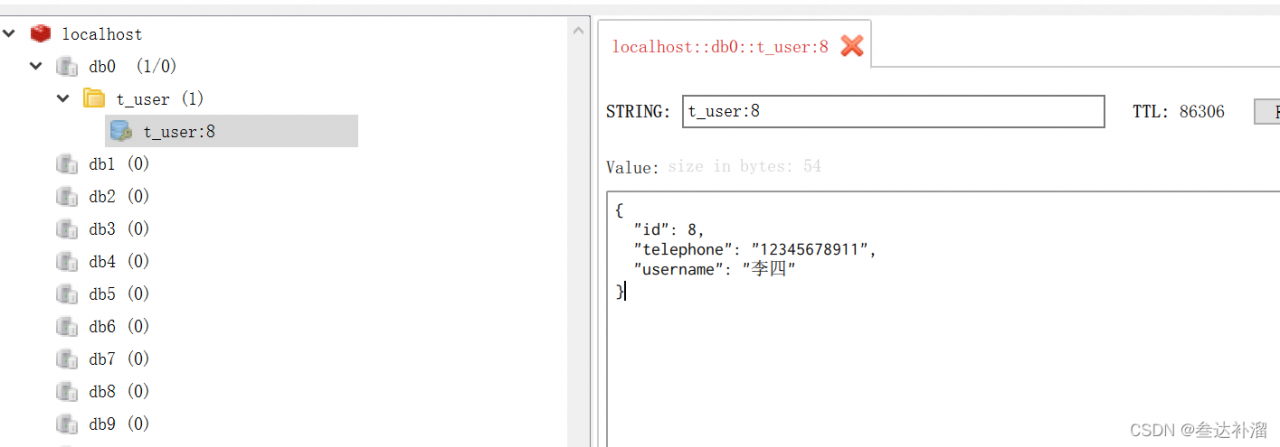Click the db6 database icon
The image size is (1280, 447).
[67, 326]
